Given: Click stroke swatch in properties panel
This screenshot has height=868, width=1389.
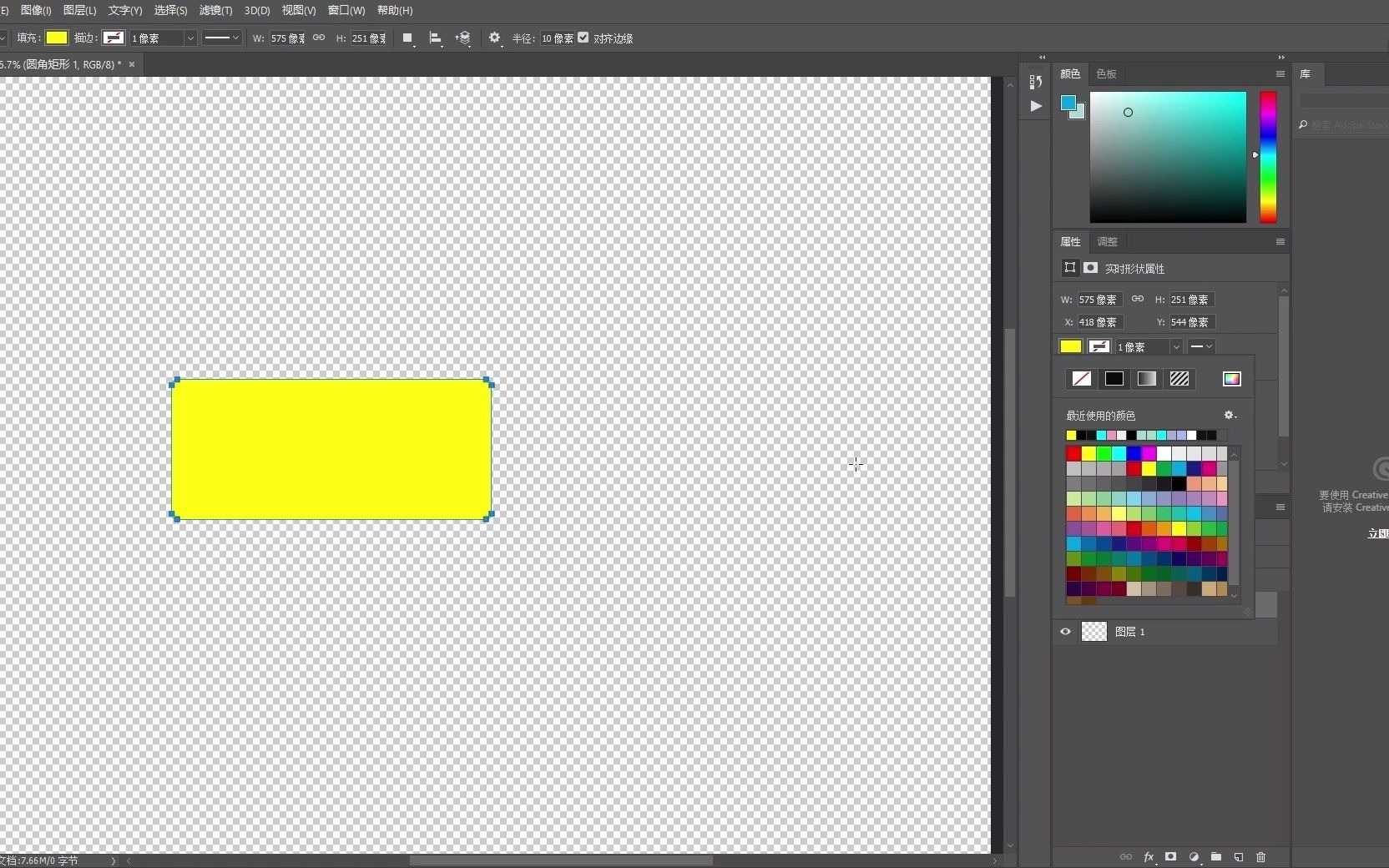Looking at the screenshot, I should pos(1100,346).
